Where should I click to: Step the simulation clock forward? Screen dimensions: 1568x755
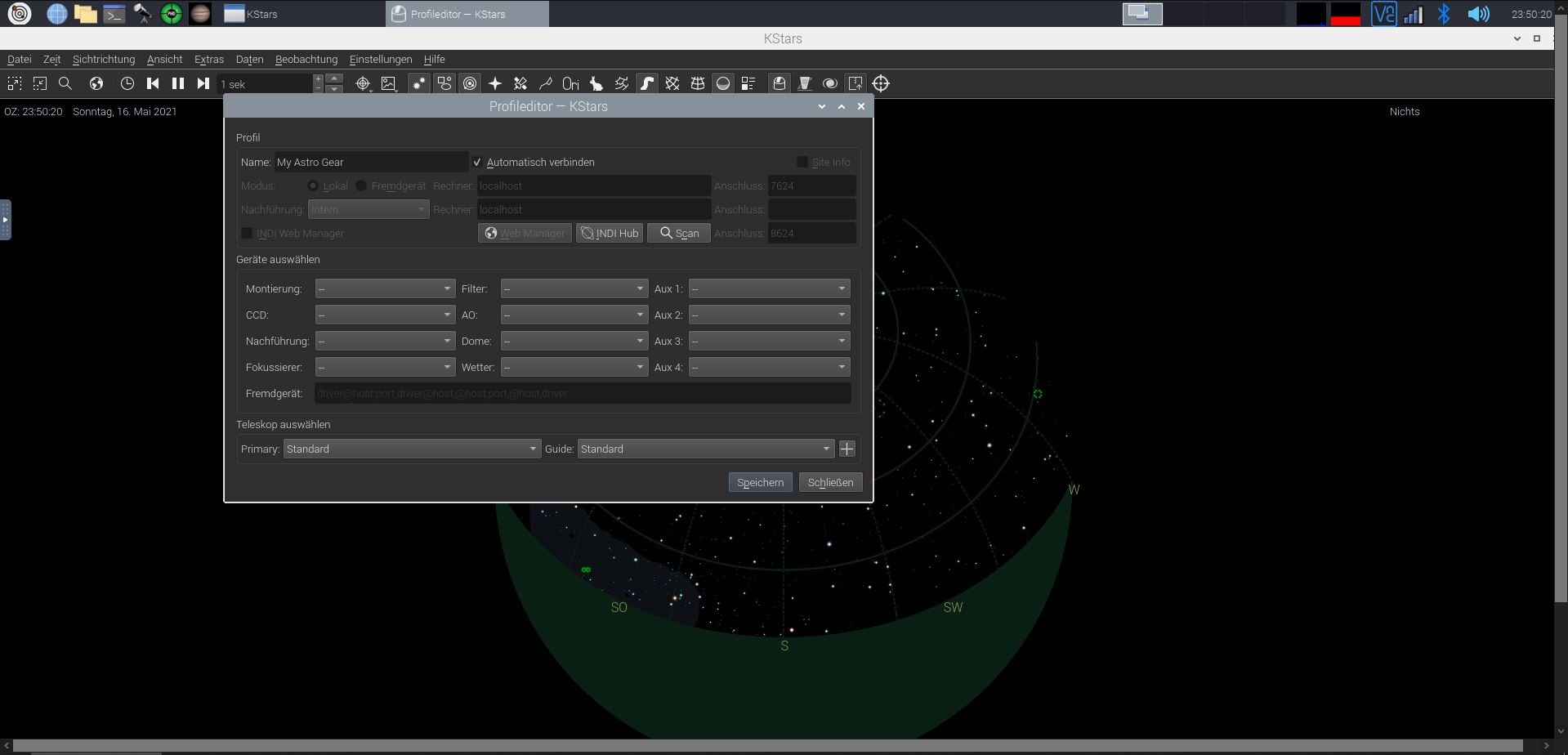[203, 83]
